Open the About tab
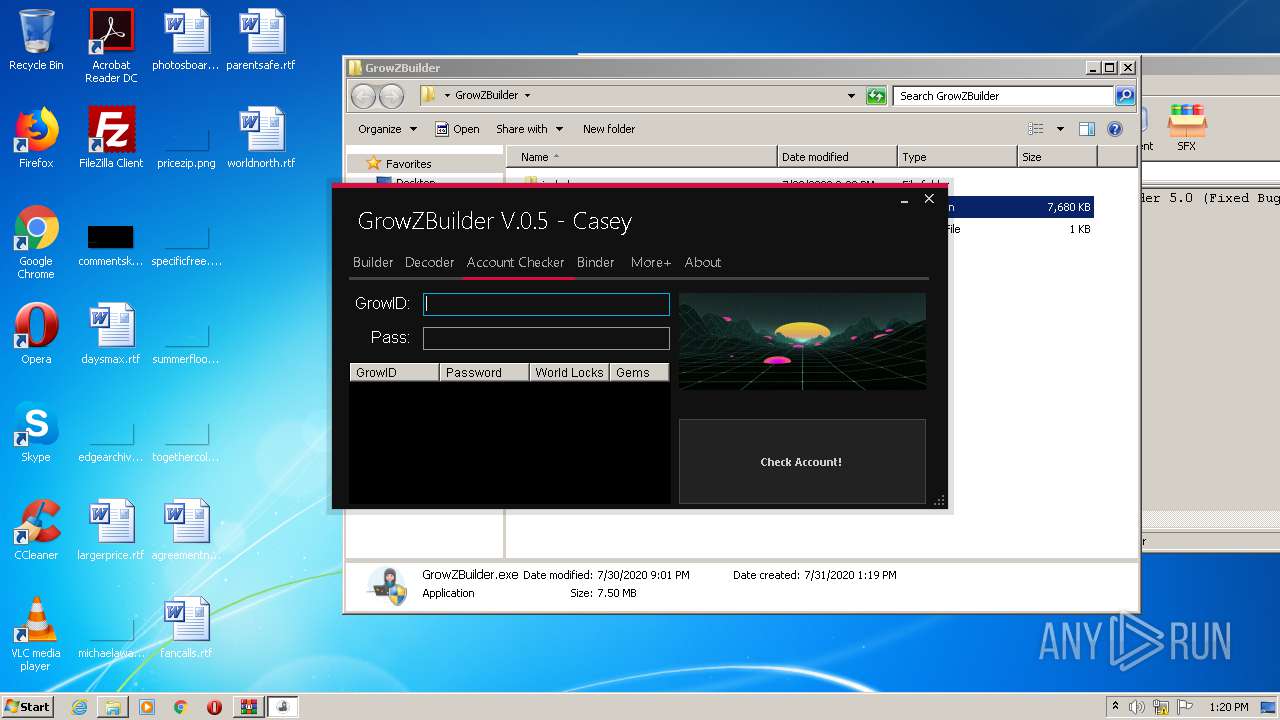The height and width of the screenshot is (720, 1280). click(x=703, y=262)
